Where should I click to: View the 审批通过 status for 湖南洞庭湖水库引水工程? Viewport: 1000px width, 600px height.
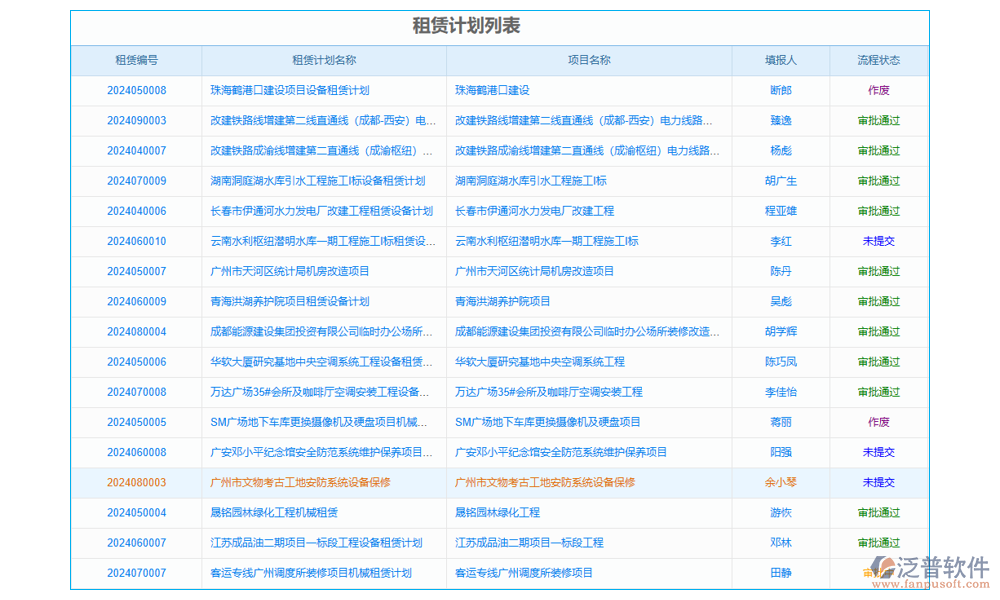click(x=878, y=181)
